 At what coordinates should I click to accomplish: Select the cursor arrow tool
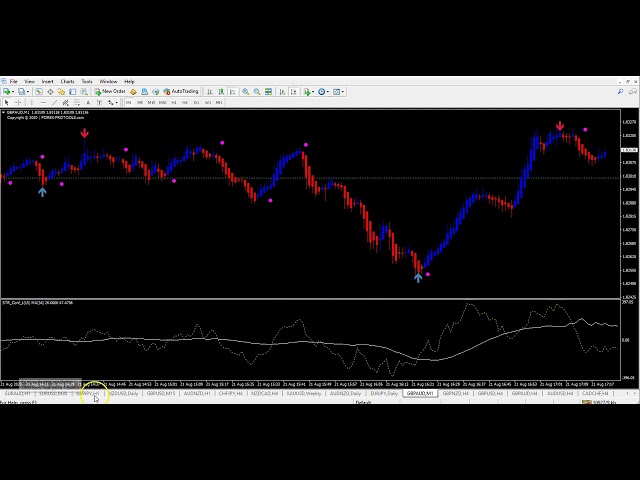pos(6,102)
